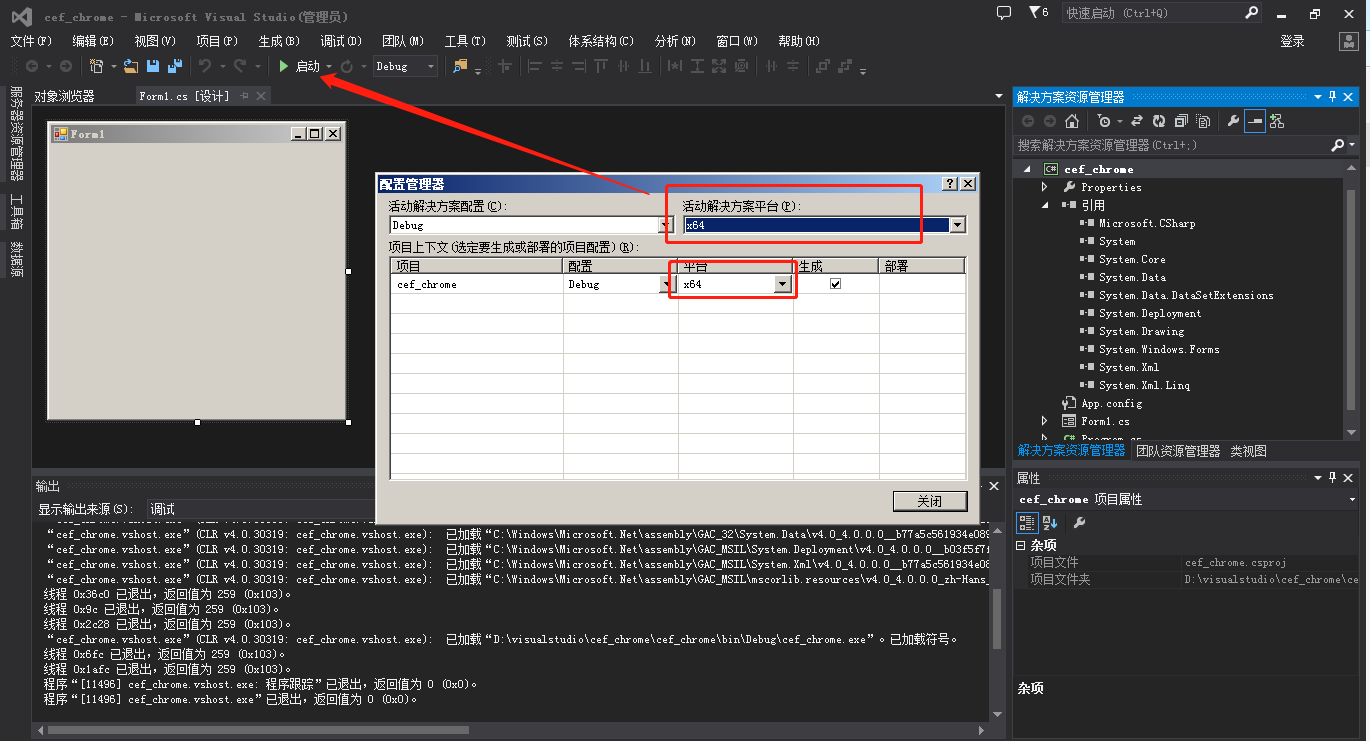Open the 活动解决方案平台 x64 dropdown
This screenshot has width=1370, height=741.
(x=958, y=225)
